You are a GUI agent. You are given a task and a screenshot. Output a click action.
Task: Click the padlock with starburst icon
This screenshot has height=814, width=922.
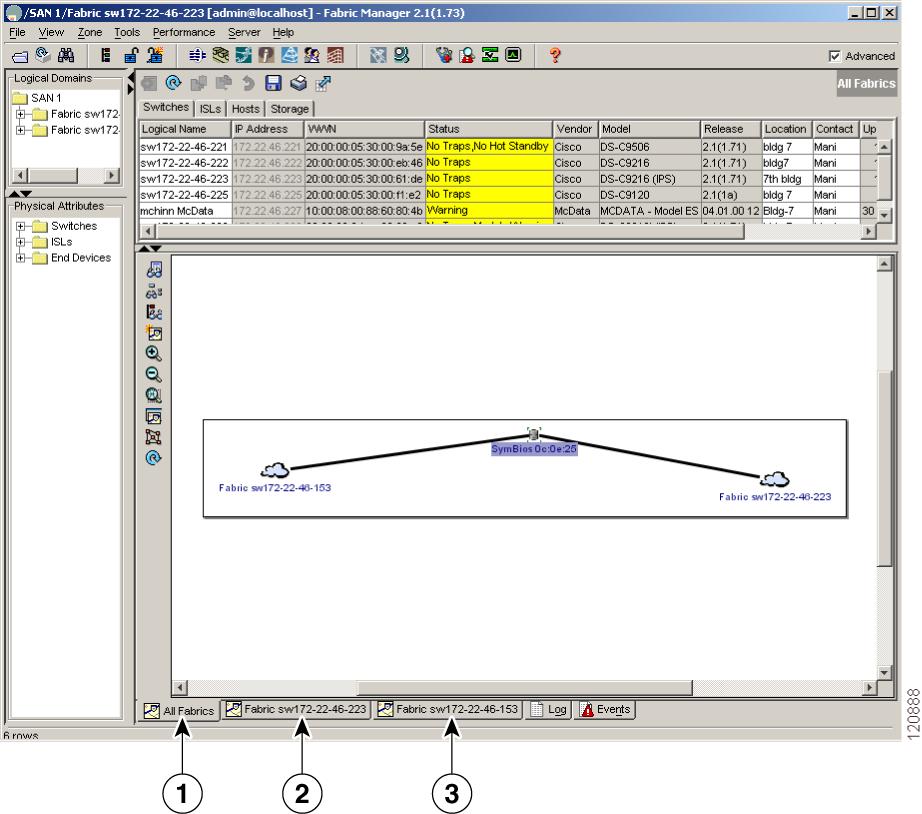155,55
